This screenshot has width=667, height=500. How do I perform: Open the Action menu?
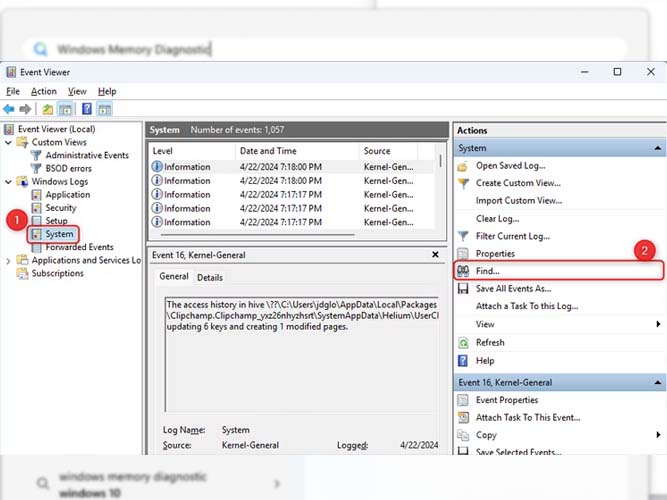pos(44,91)
